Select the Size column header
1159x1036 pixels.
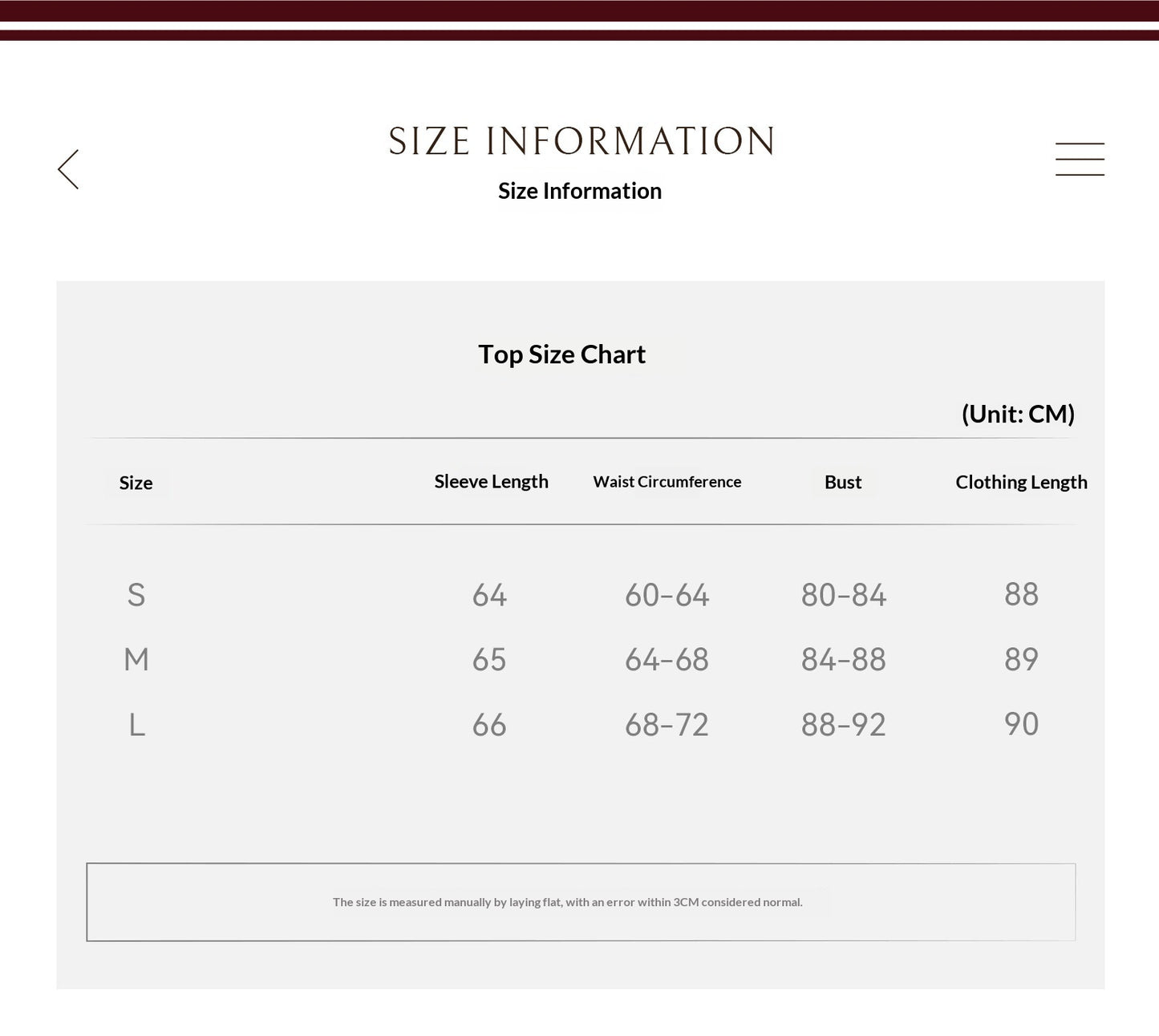tap(136, 483)
